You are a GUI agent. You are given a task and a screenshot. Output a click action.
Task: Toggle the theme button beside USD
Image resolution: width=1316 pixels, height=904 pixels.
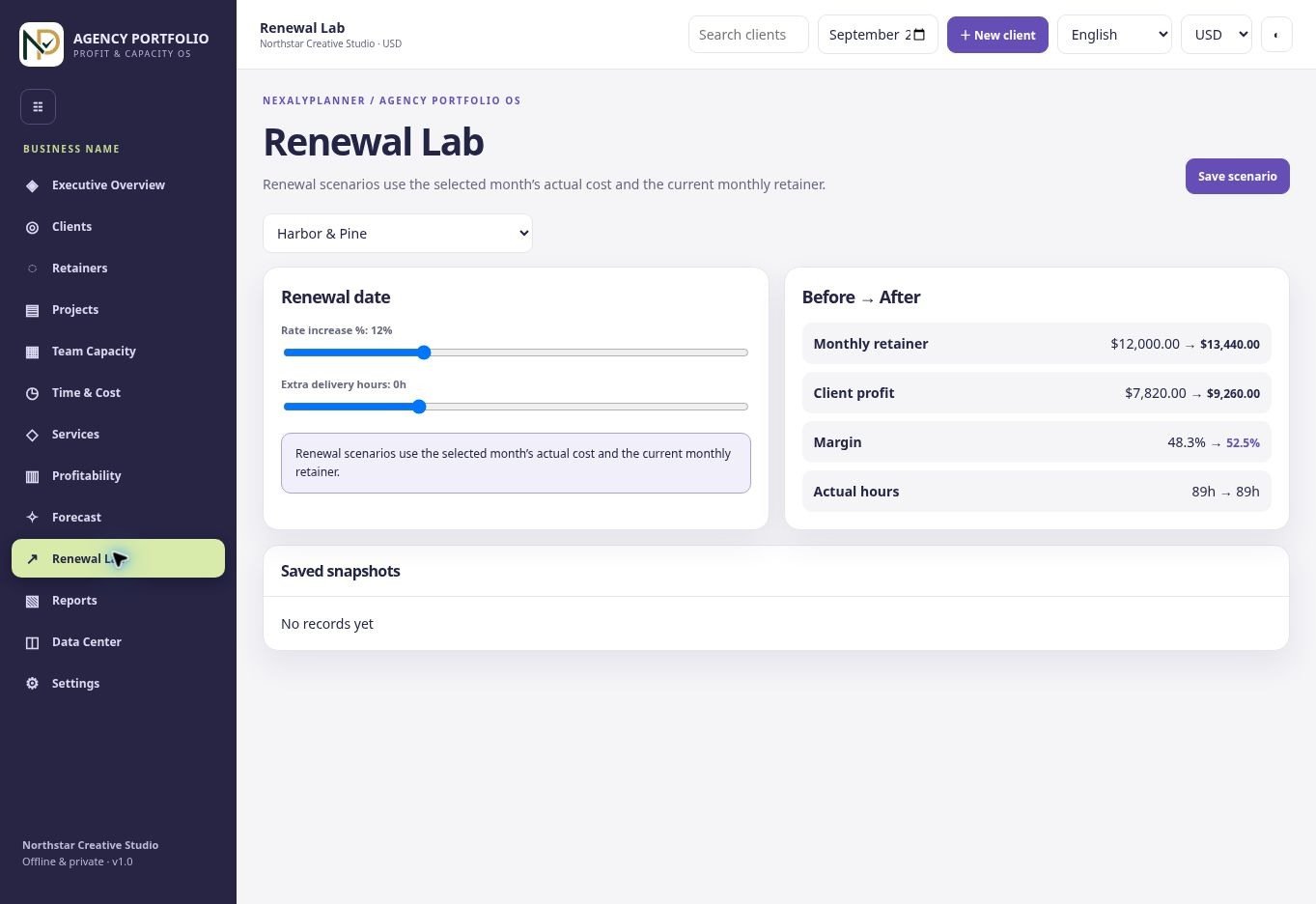(x=1276, y=35)
